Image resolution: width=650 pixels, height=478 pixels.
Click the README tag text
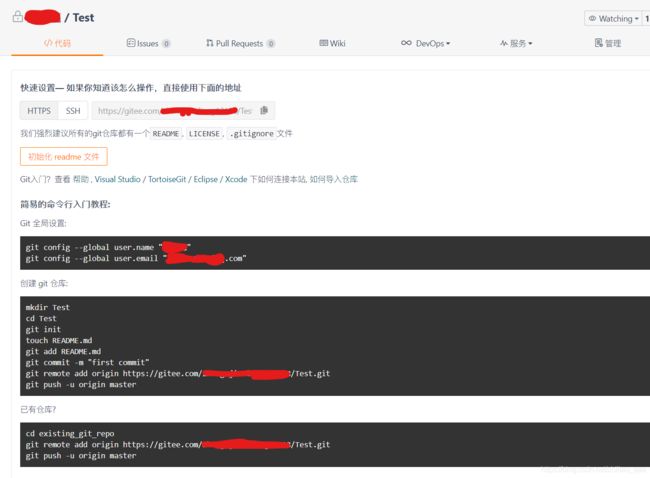tap(165, 133)
